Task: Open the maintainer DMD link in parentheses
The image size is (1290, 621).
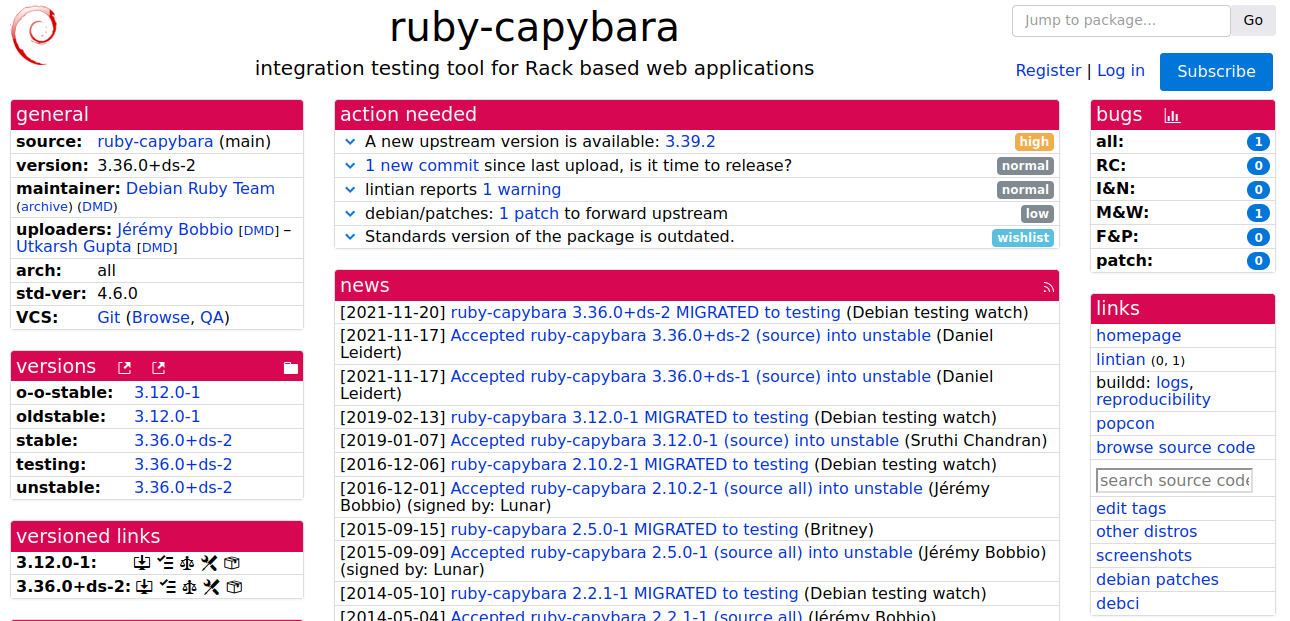Action: click(98, 207)
